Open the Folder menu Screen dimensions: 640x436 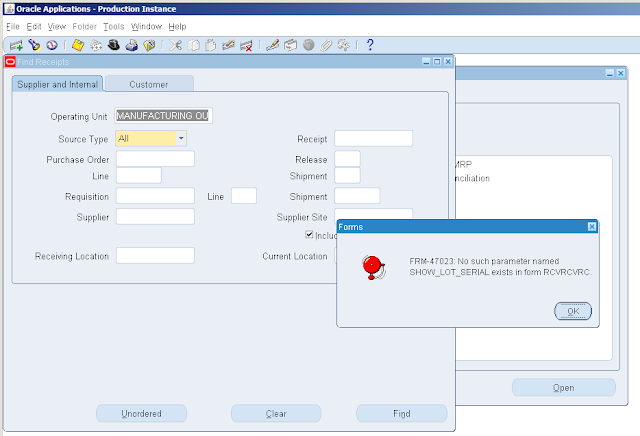pyautogui.click(x=84, y=27)
